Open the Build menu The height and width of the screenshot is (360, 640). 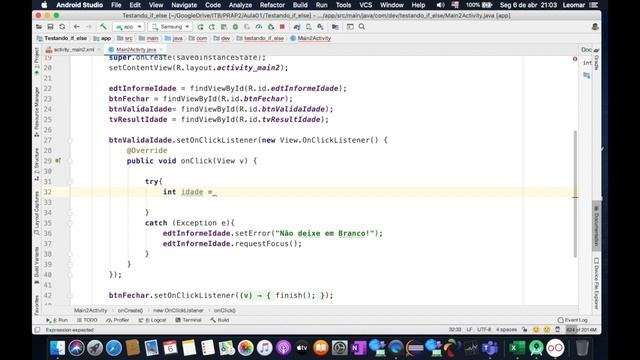[x=300, y=5]
